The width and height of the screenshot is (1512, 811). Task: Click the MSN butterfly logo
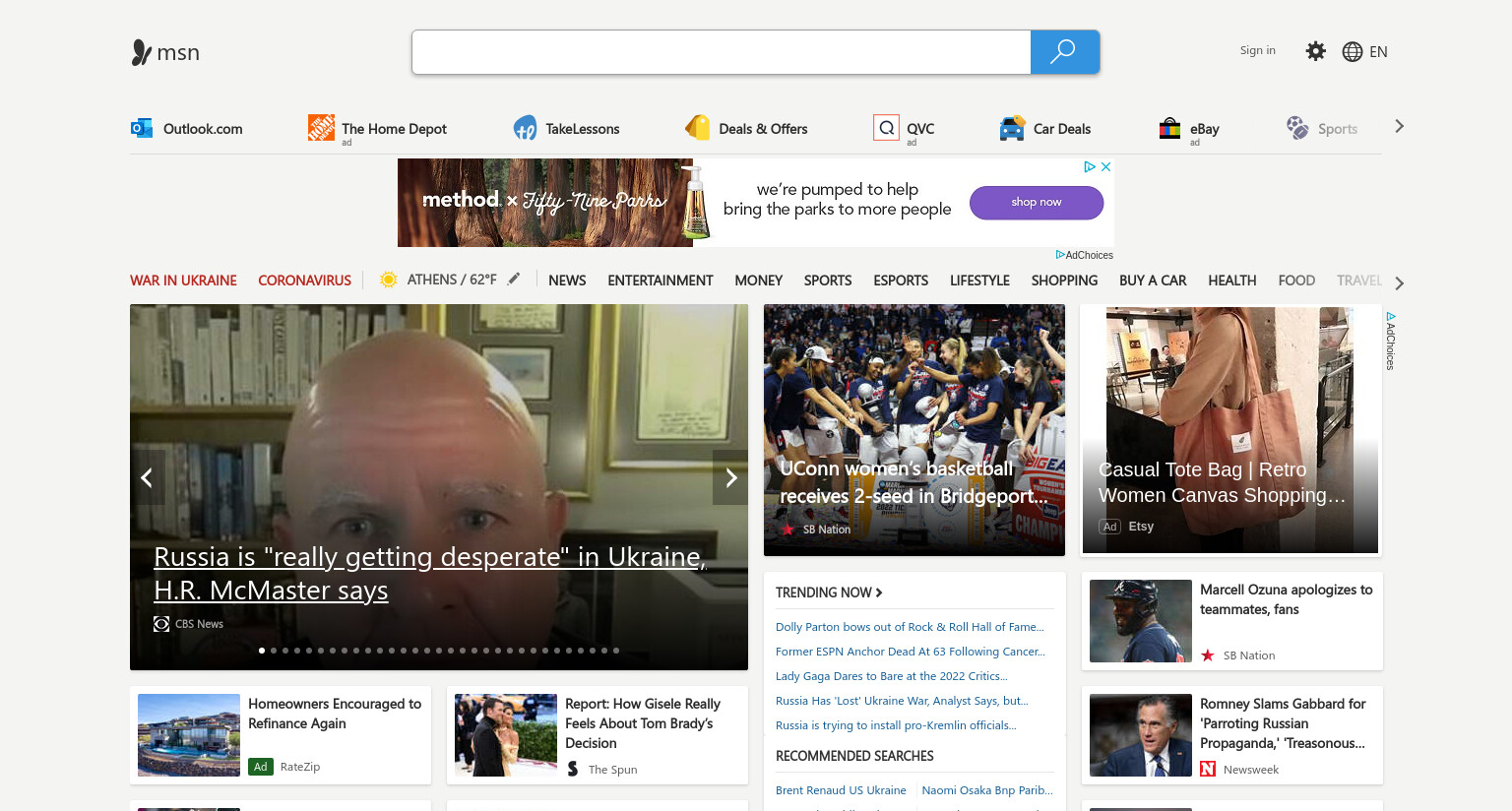coord(142,52)
